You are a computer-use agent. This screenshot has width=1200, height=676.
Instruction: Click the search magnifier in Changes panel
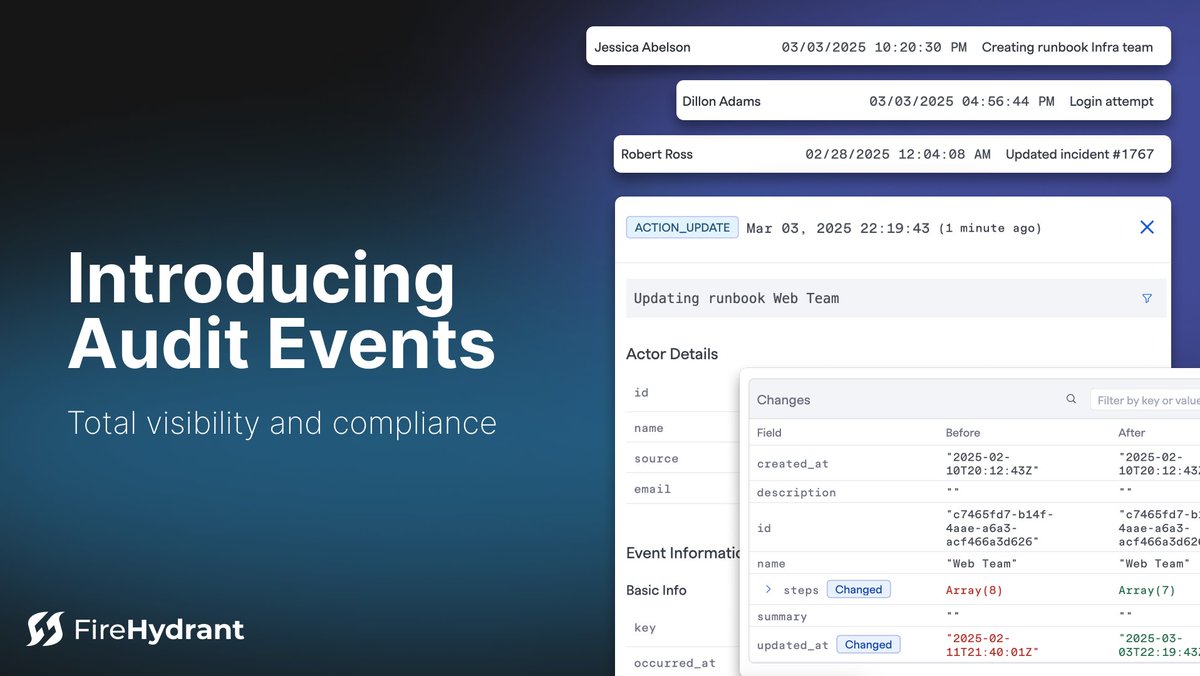pyautogui.click(x=1071, y=399)
